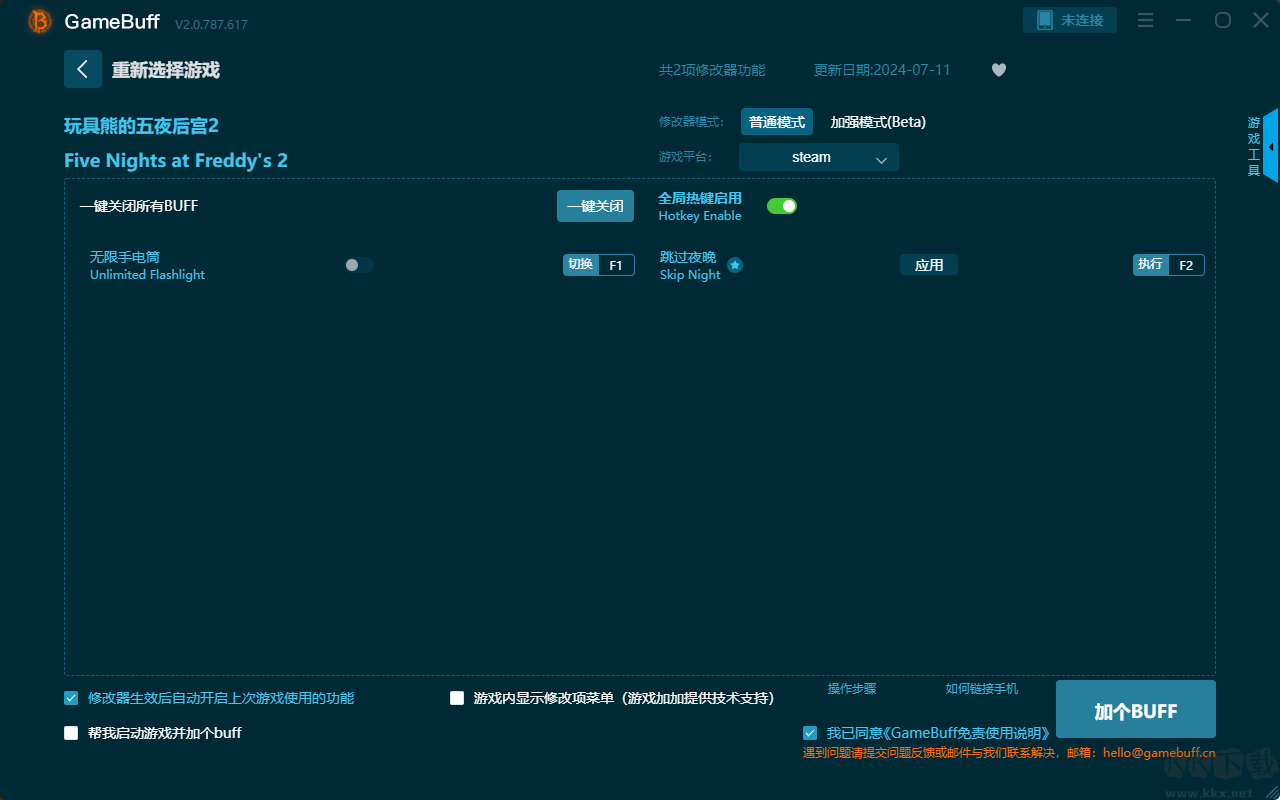
Task: Open the 操作步骤 link
Action: pyautogui.click(x=852, y=689)
